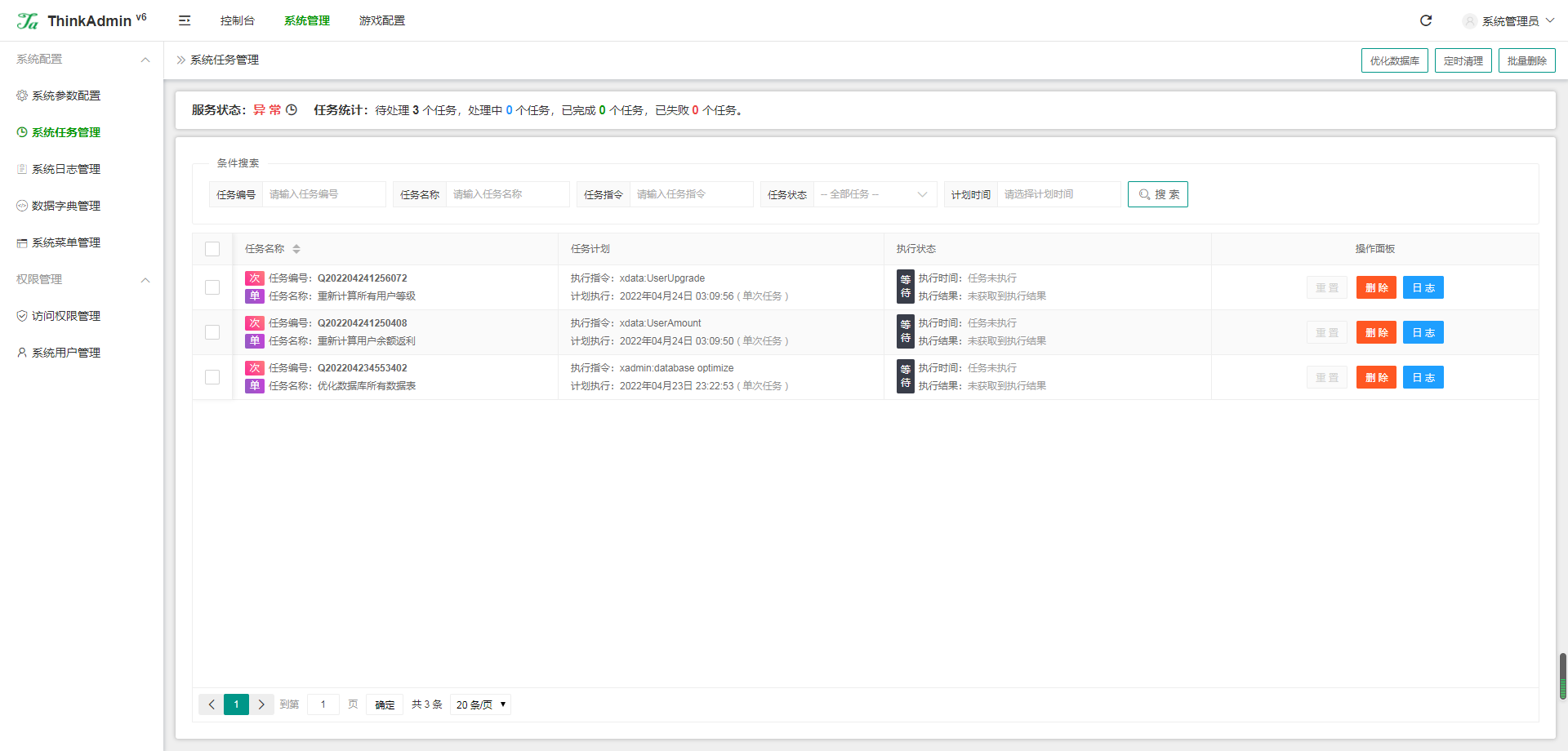Screen dimensions: 1568x751
Task: Open 系统参数配置 via its gear icon
Action: (22, 96)
